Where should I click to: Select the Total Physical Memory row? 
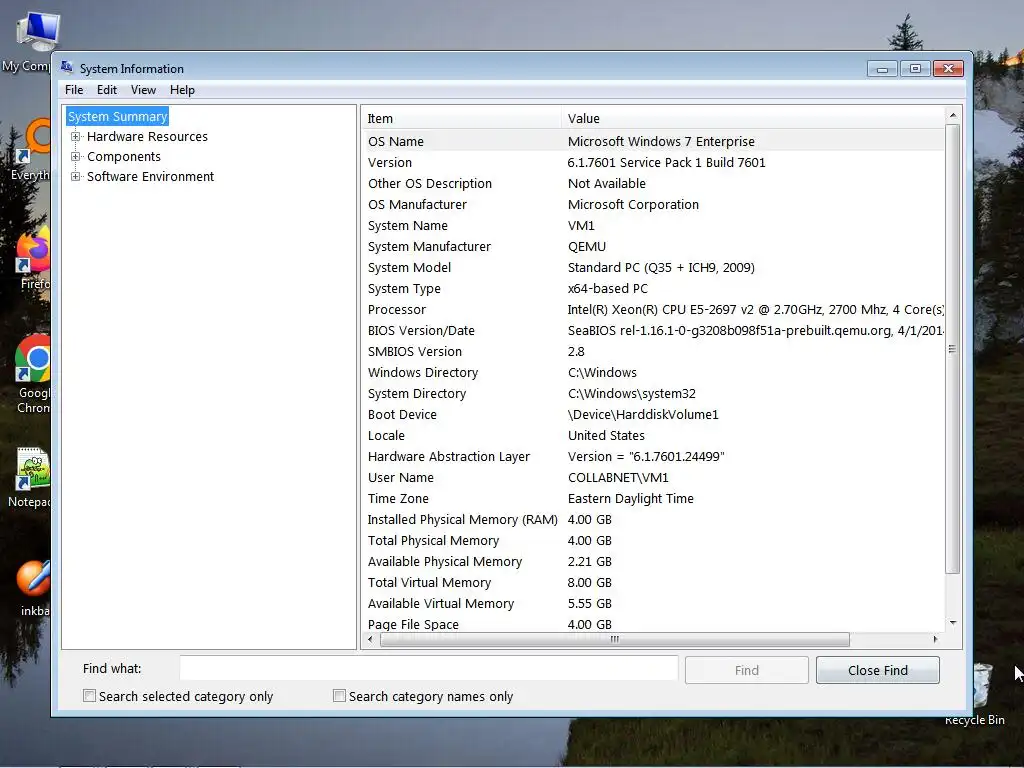[653, 540]
